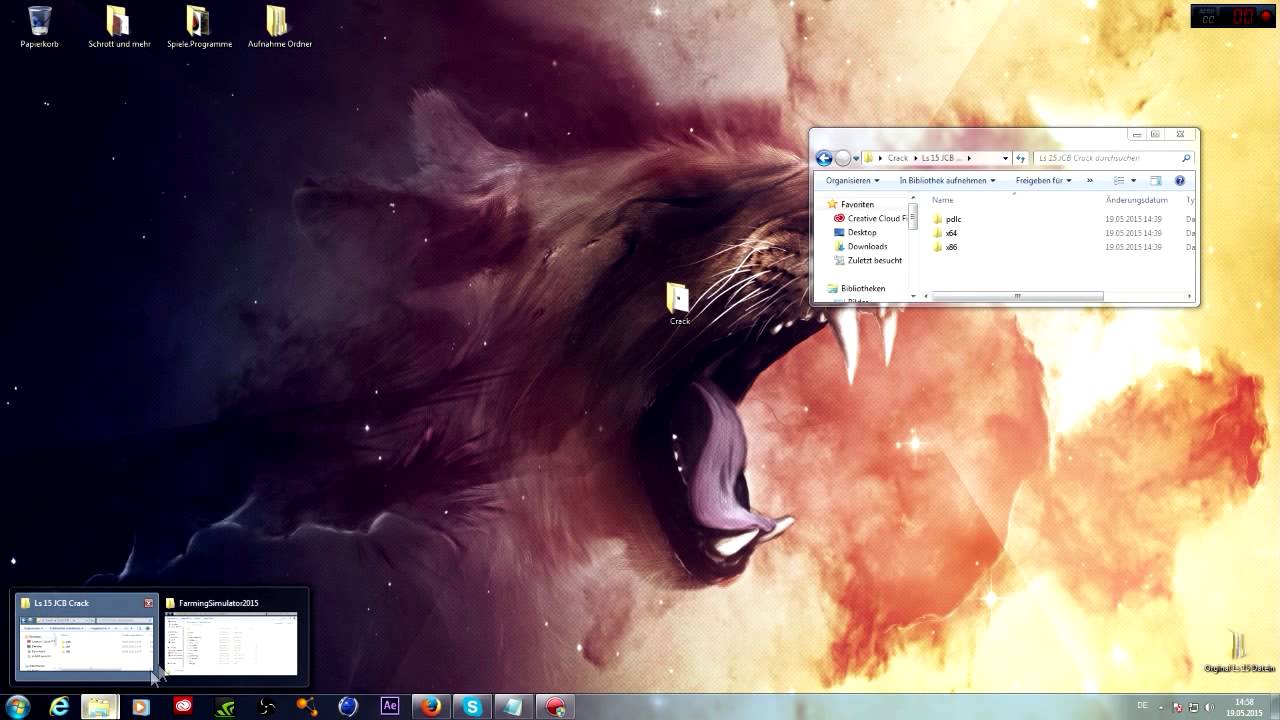1280x720 pixels.
Task: Click the horizontal scrollbar in the file list
Action: pyautogui.click(x=1017, y=296)
